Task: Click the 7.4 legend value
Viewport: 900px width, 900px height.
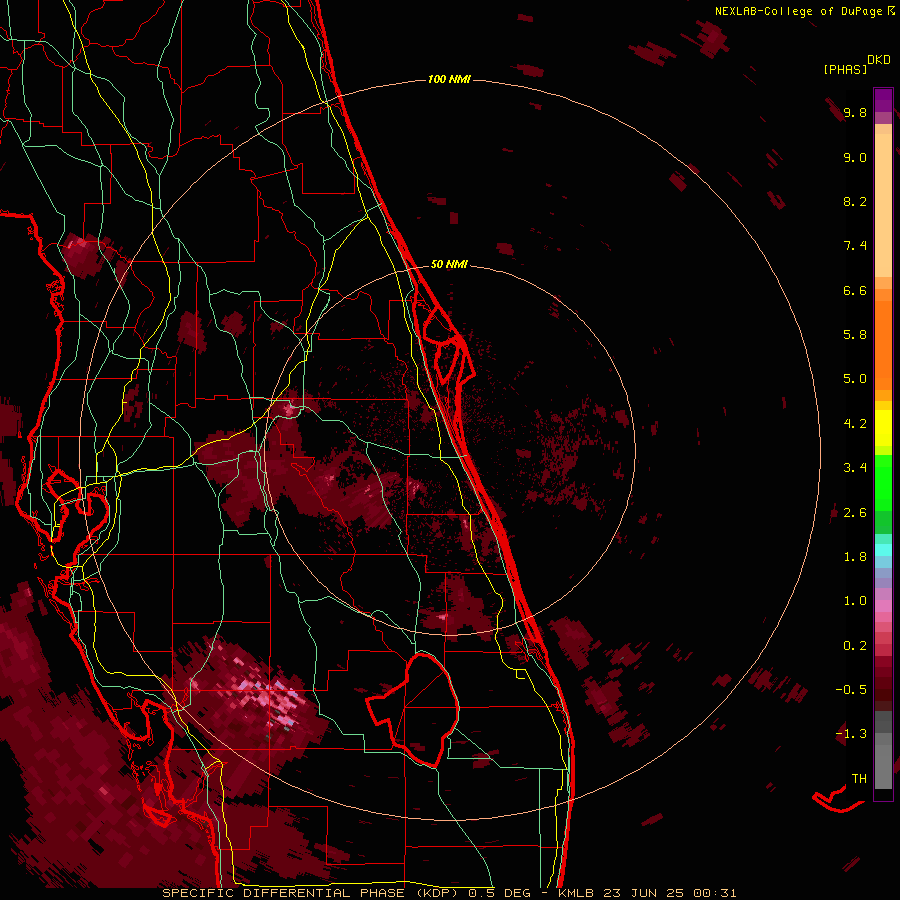Action: coord(855,246)
